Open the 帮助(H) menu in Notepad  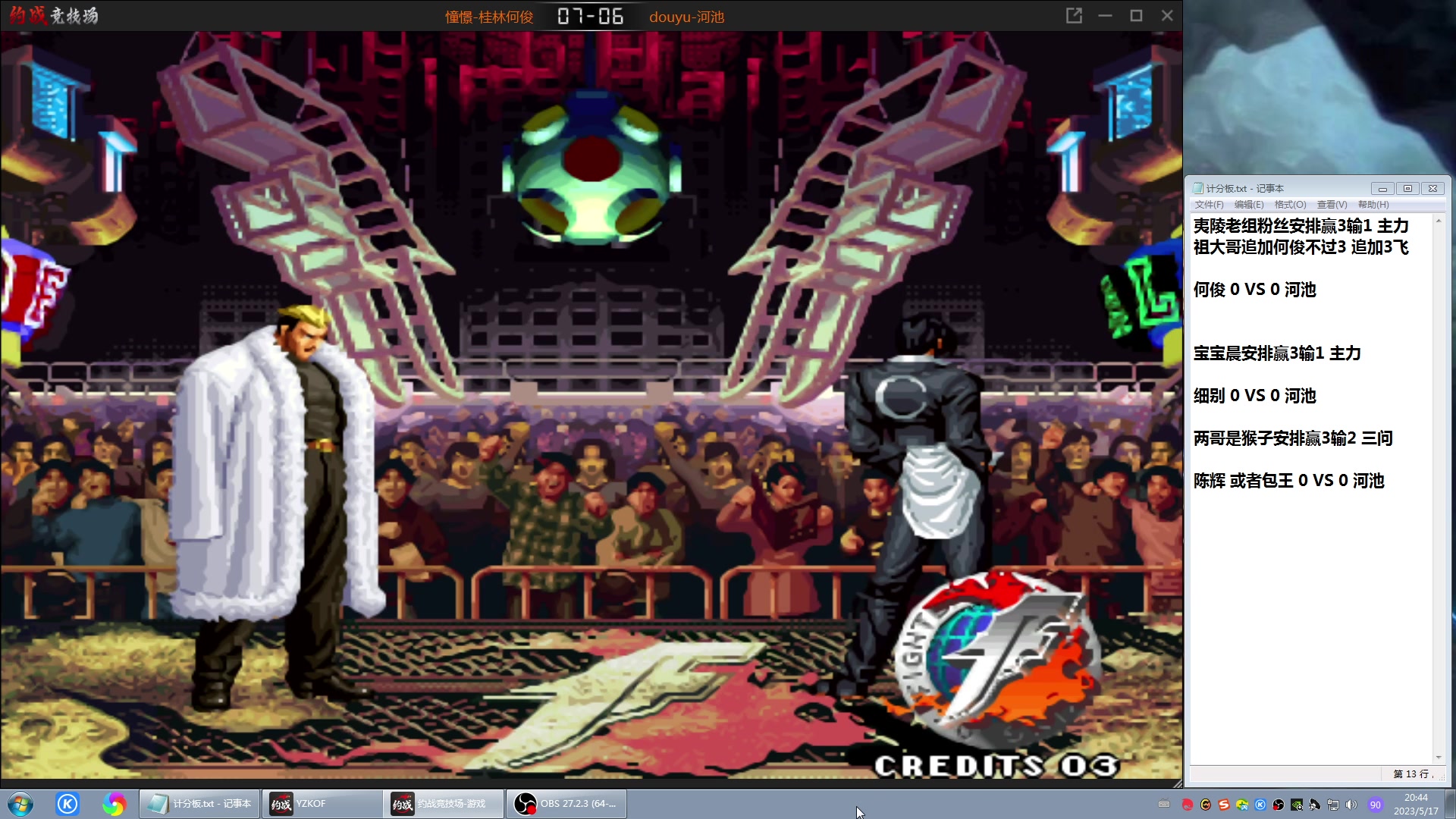click(1373, 205)
